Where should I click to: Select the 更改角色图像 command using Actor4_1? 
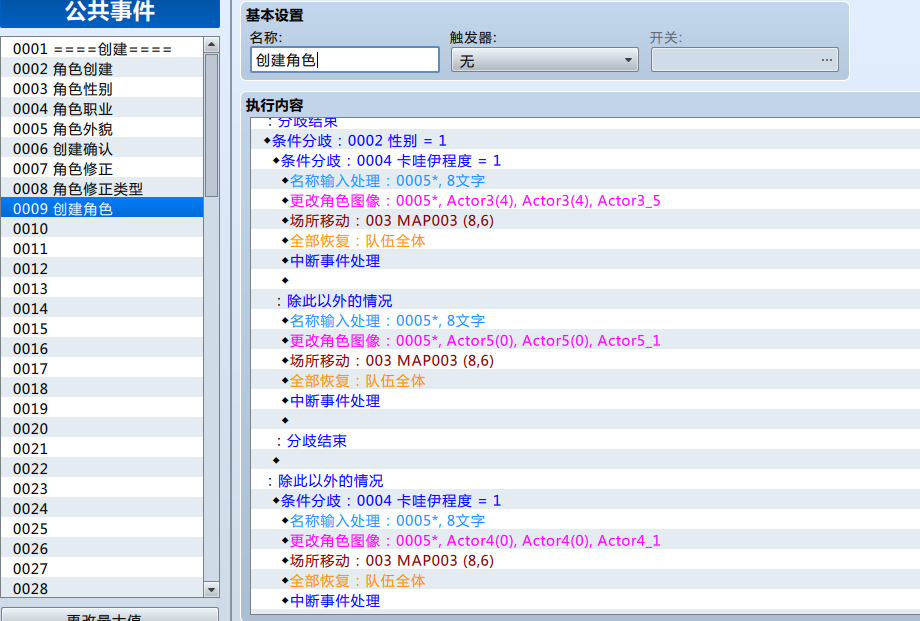click(586, 541)
